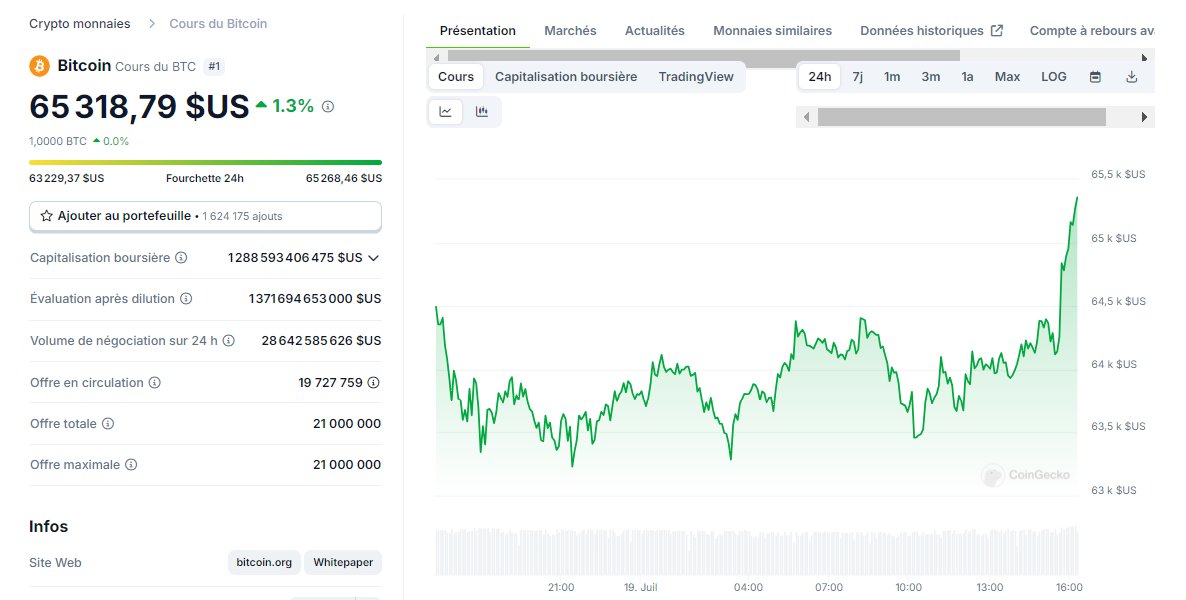Open info icon for Volume de négociation sur 24 h
The height and width of the screenshot is (600, 1186).
(228, 340)
